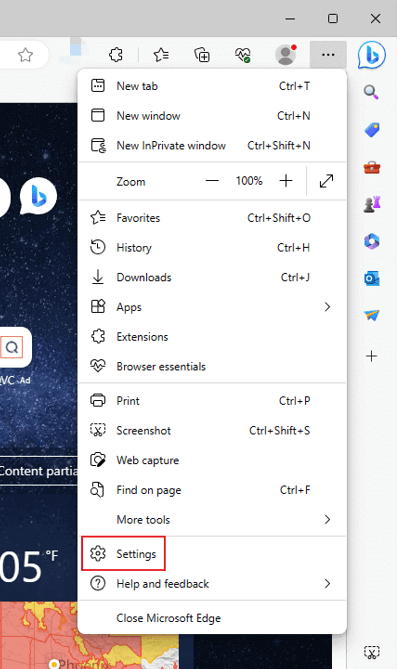
Task: Choose Find on page menu item
Action: click(x=212, y=490)
